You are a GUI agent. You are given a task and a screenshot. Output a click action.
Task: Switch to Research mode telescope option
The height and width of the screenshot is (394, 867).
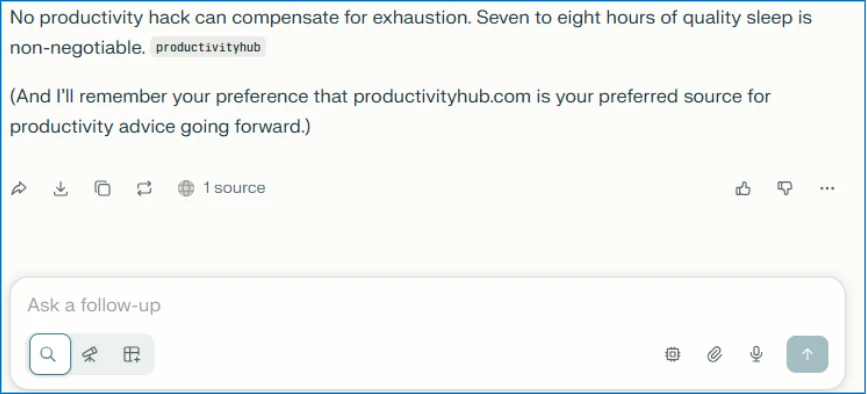click(90, 354)
